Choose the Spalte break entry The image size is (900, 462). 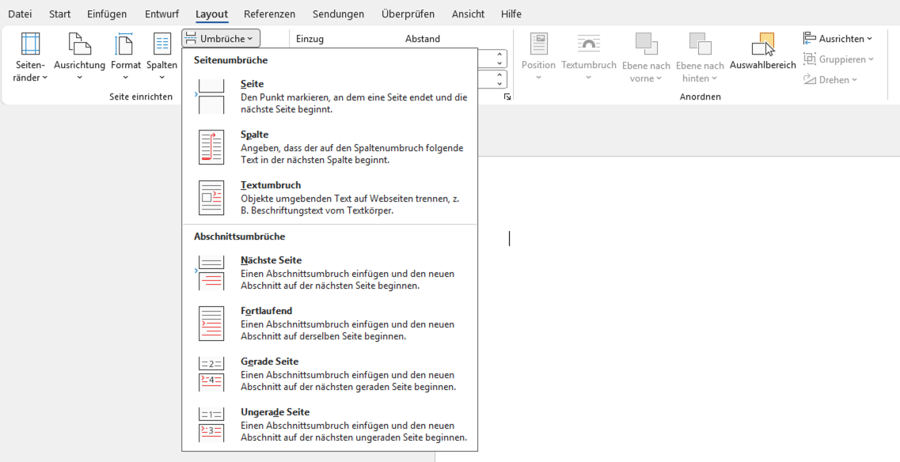[x=329, y=147]
